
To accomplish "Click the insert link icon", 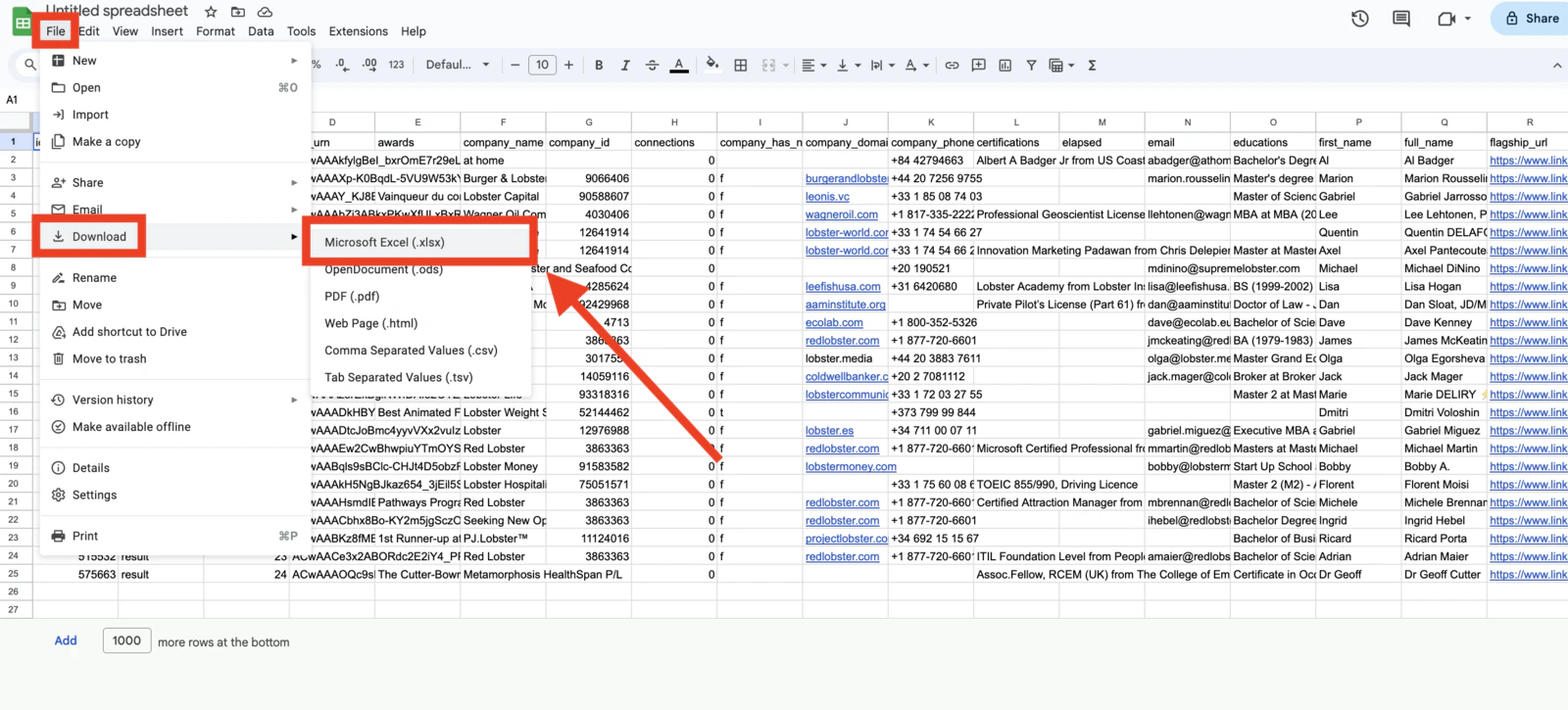I will coord(952,65).
